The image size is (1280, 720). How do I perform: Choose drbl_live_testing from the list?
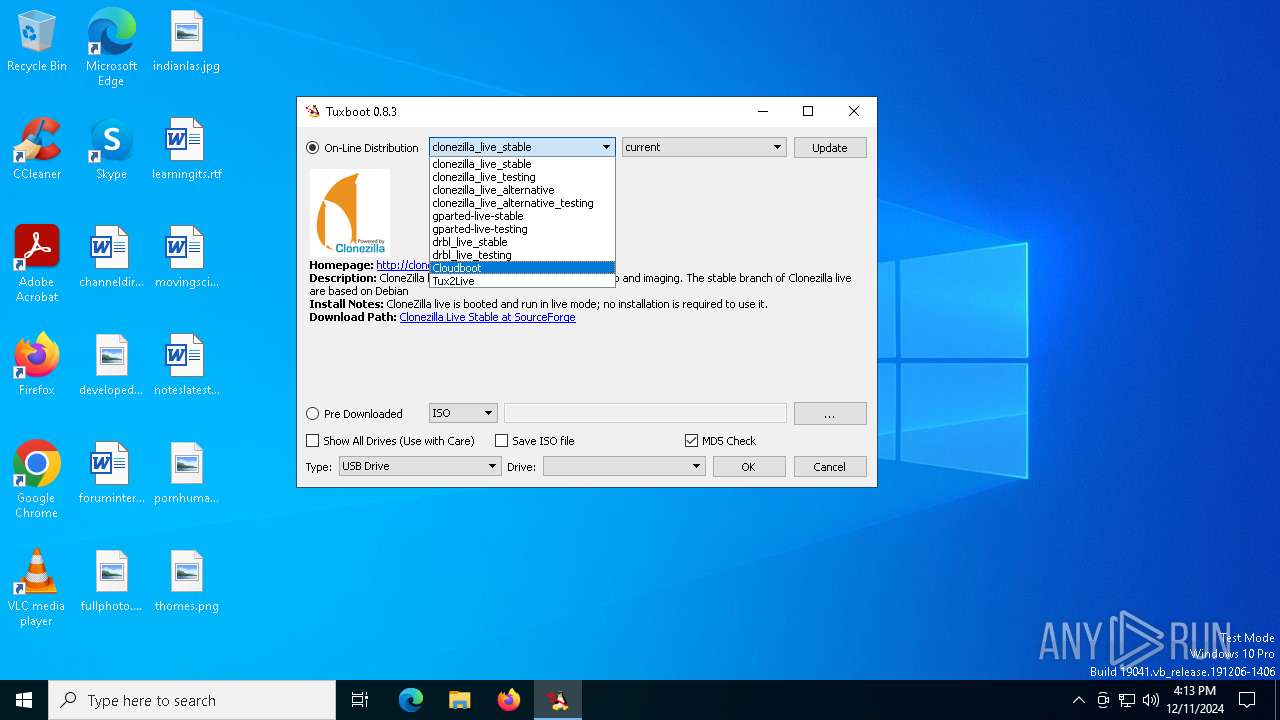click(x=522, y=255)
